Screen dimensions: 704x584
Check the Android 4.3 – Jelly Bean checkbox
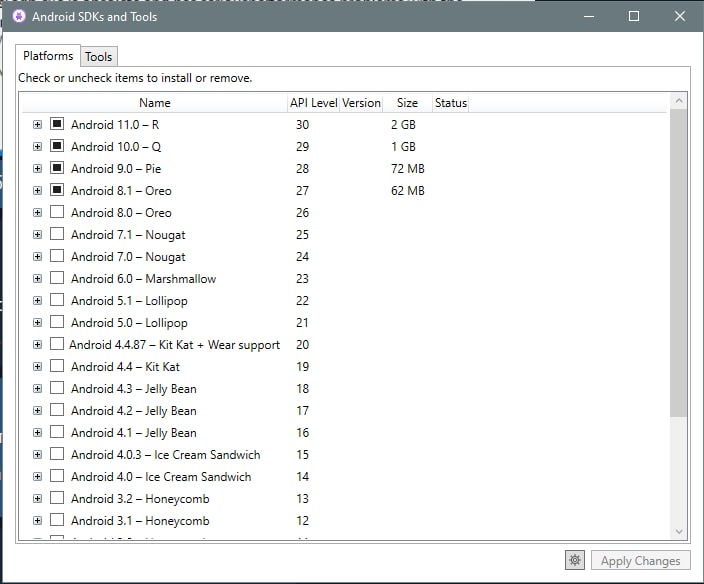coord(57,387)
